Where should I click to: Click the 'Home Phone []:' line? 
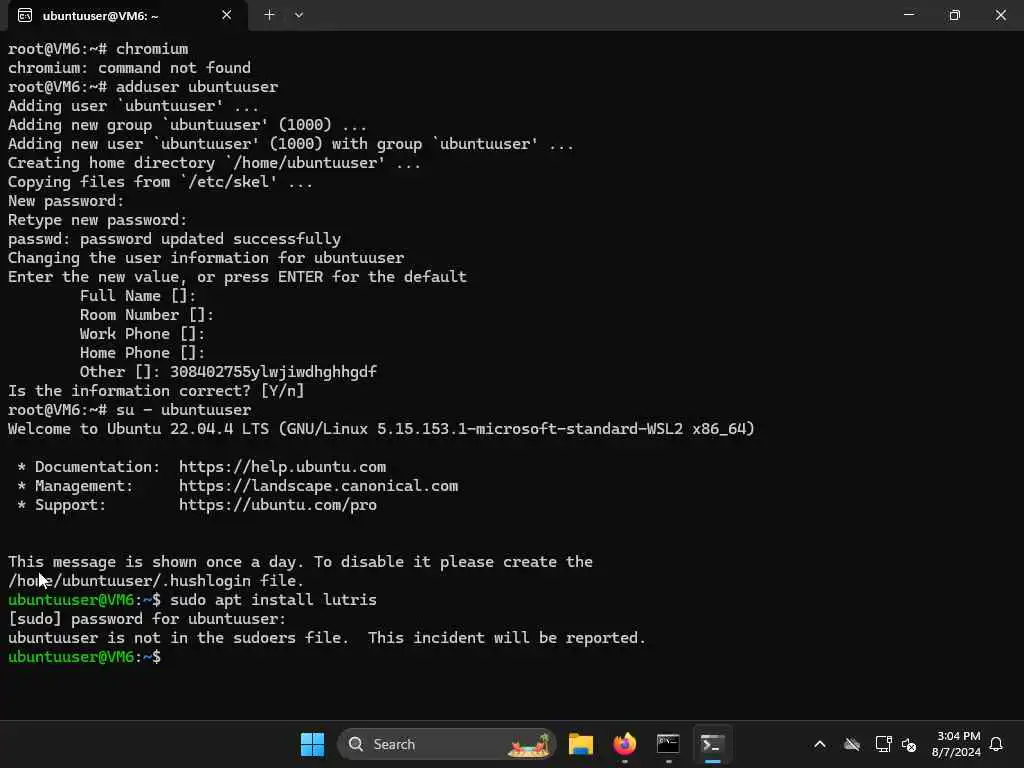[x=142, y=353]
